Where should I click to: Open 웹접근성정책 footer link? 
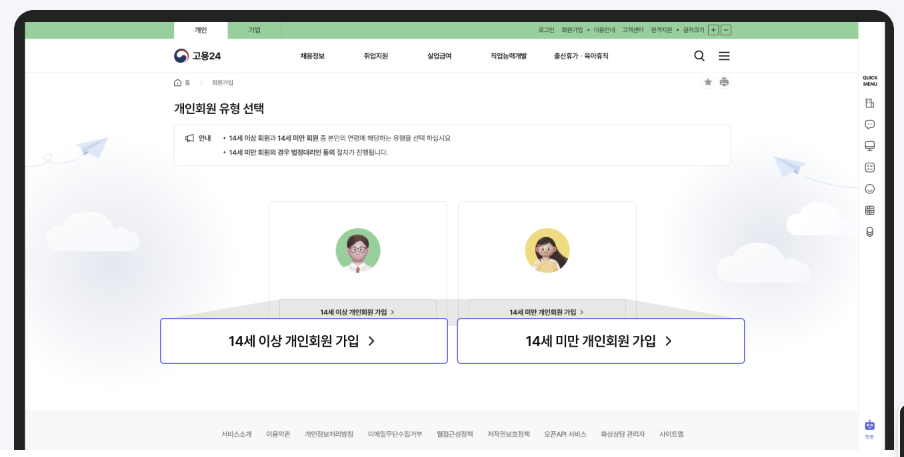[455, 434]
